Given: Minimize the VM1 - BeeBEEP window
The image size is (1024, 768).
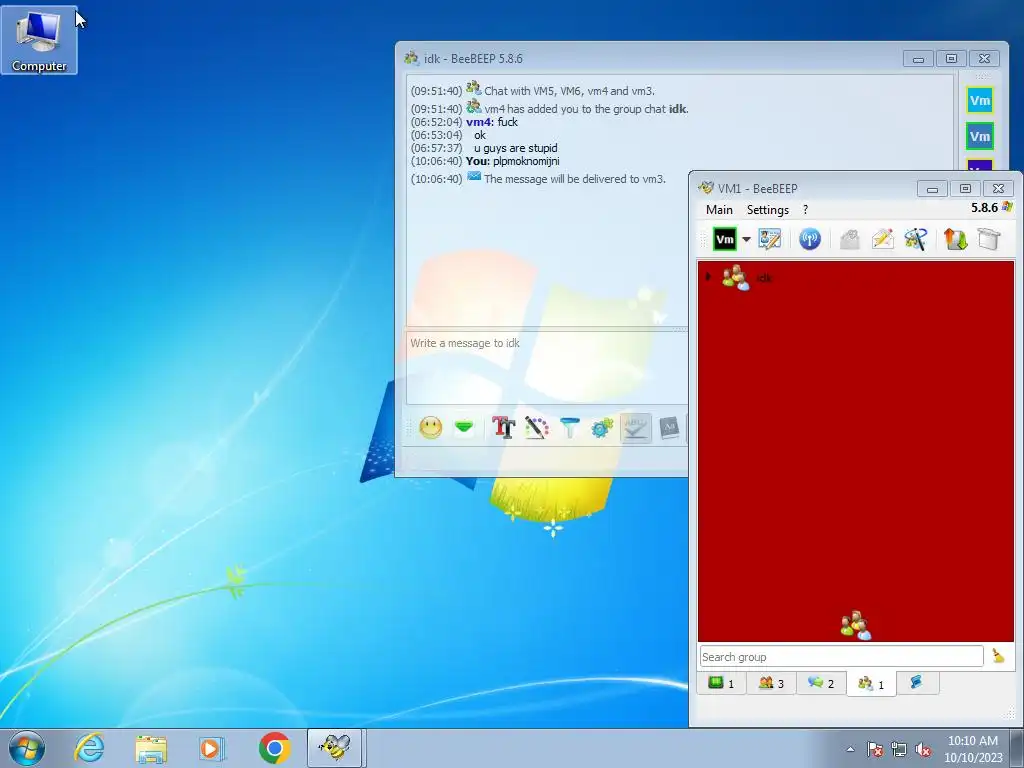Looking at the screenshot, I should [x=932, y=189].
